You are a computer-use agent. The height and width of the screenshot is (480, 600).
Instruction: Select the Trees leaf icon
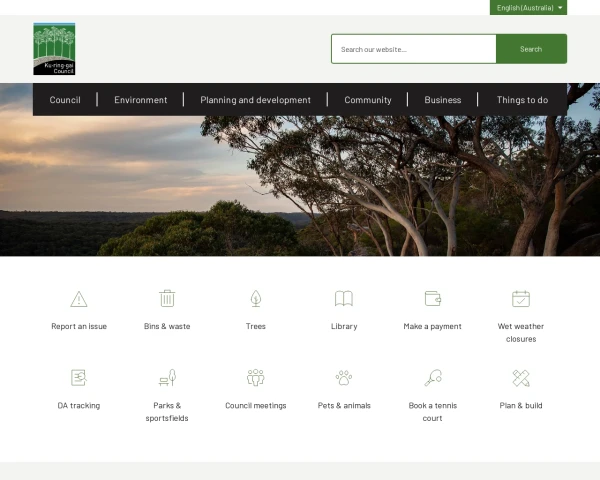[x=256, y=298]
